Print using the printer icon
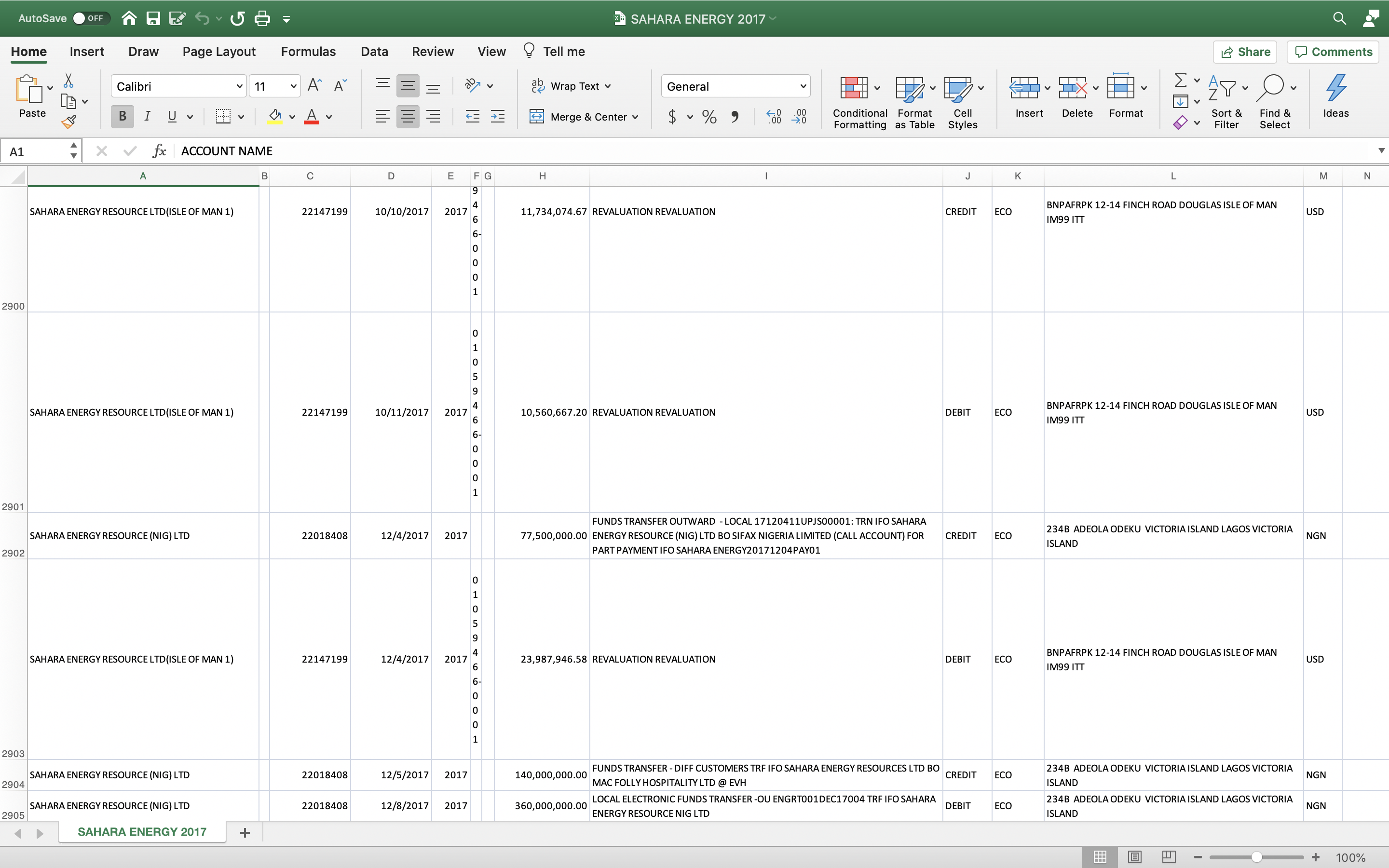The height and width of the screenshot is (868, 1389). (262, 18)
